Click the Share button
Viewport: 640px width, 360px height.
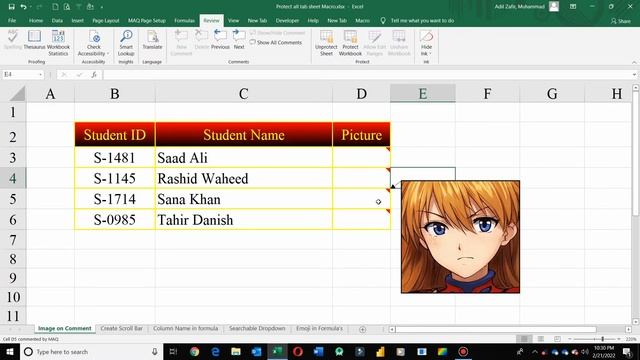tap(621, 21)
